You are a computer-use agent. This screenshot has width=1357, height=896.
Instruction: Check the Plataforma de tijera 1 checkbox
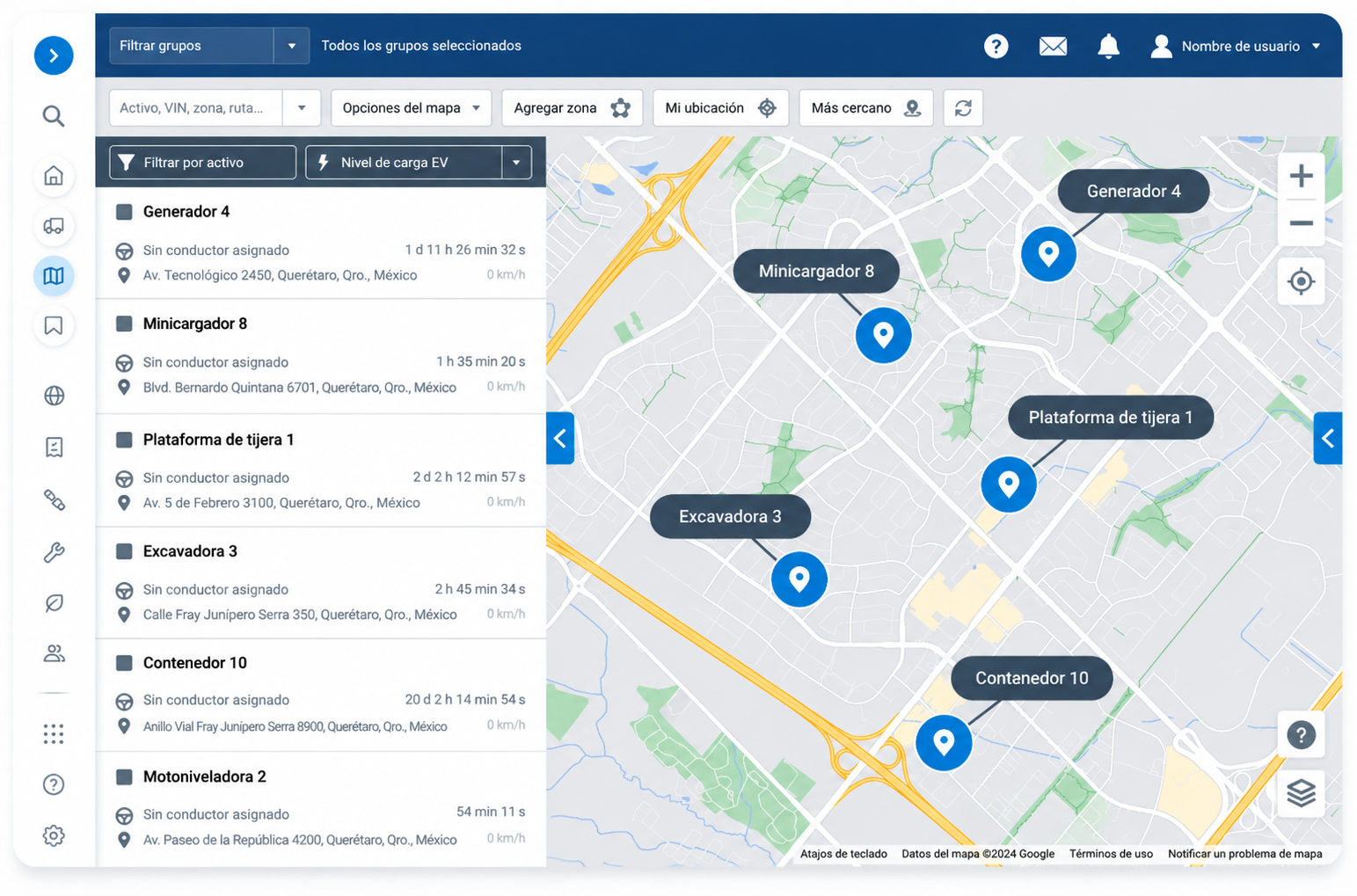124,440
